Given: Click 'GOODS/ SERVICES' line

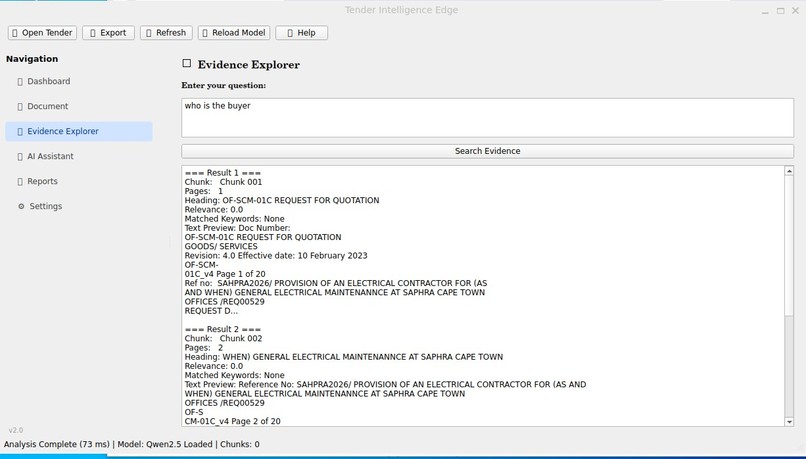Looking at the screenshot, I should (x=221, y=246).
